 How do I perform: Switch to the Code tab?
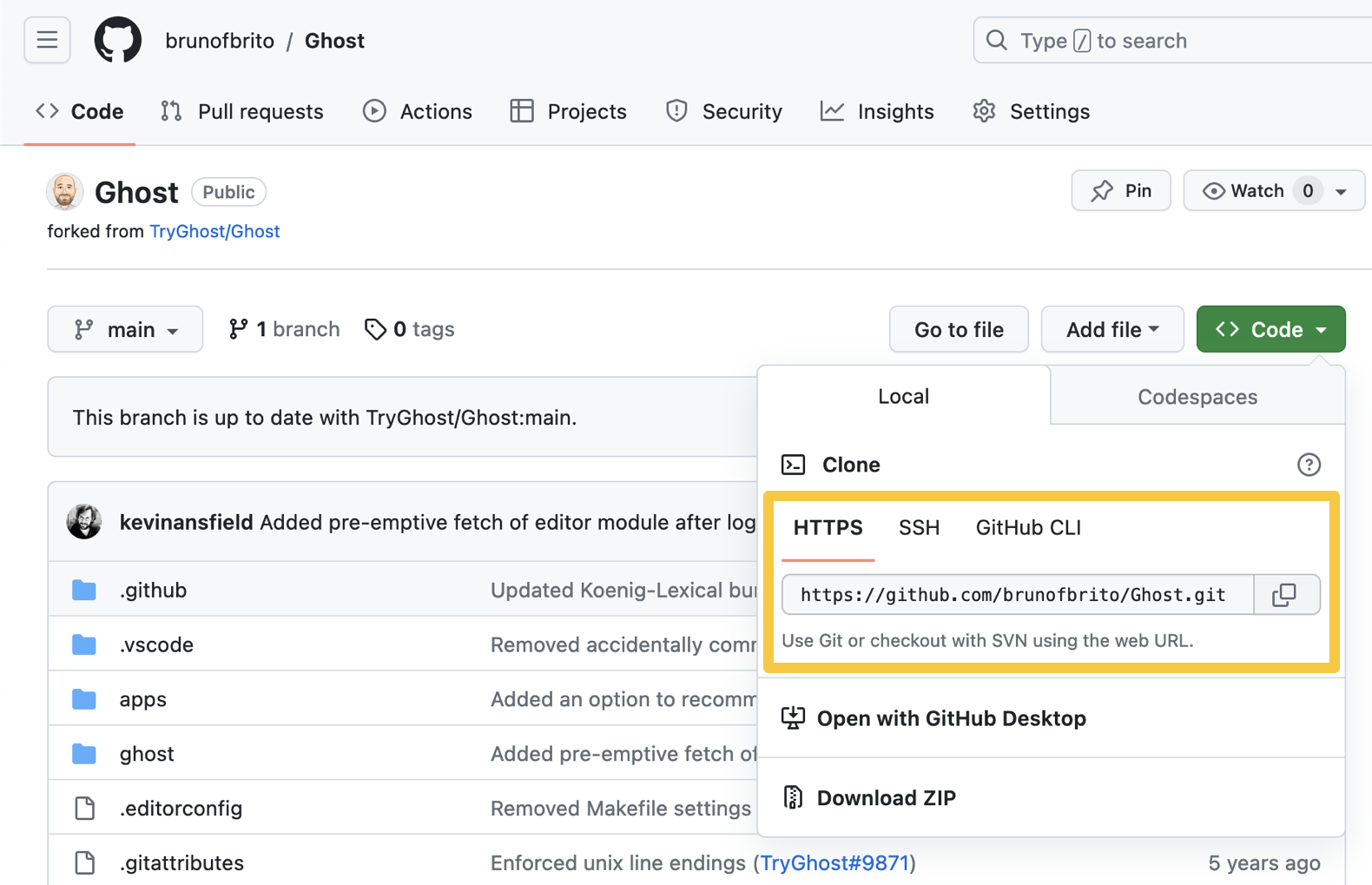click(x=80, y=111)
